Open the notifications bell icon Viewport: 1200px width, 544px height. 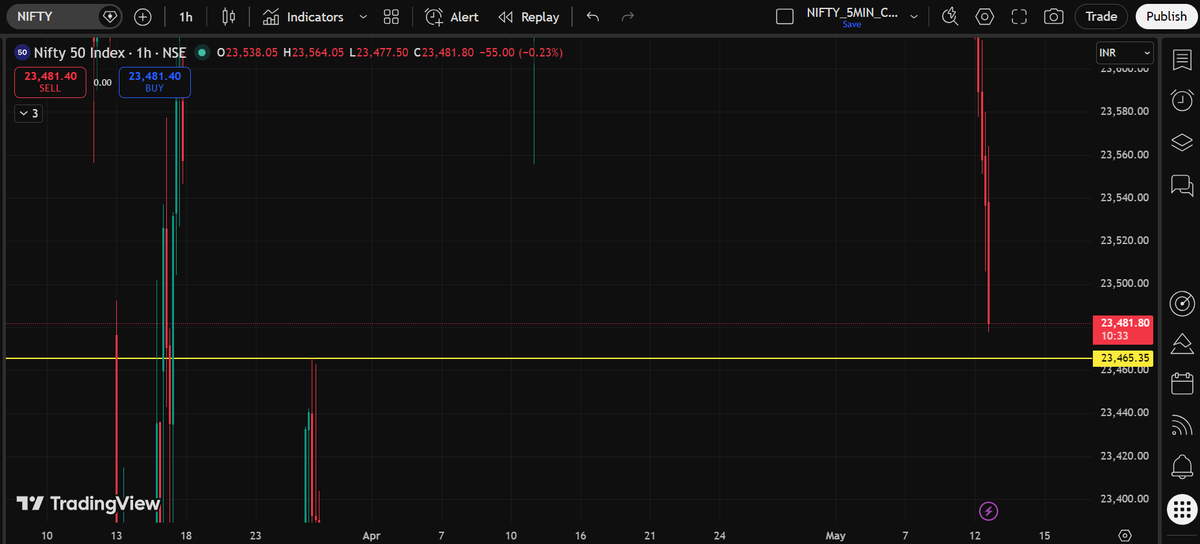coord(1181,468)
